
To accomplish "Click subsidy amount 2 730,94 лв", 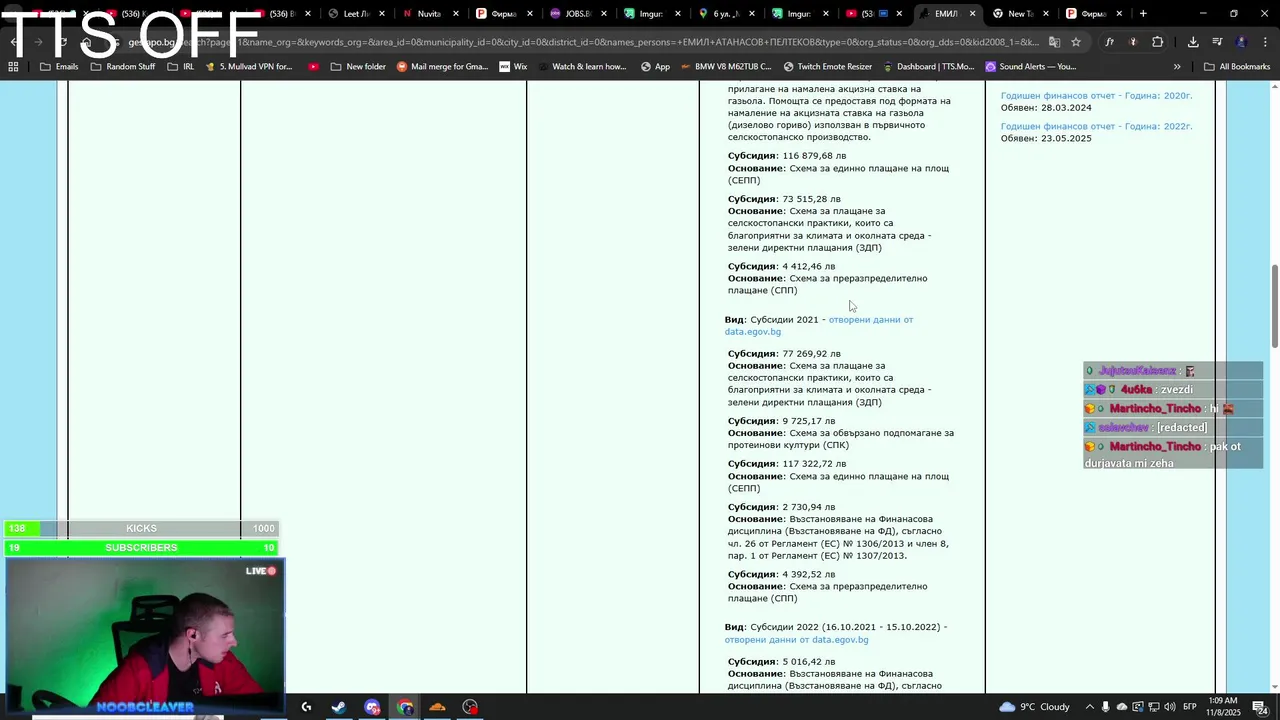I will [808, 507].
